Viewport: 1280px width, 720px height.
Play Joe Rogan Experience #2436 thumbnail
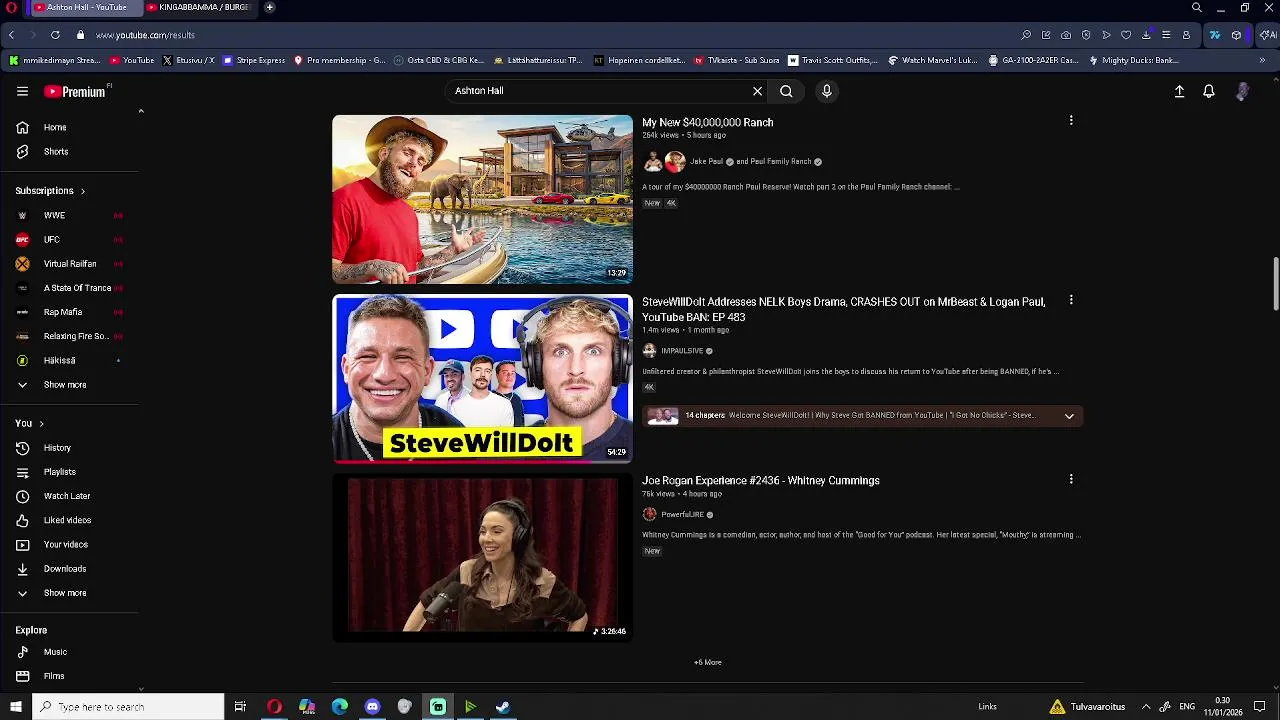[482, 558]
